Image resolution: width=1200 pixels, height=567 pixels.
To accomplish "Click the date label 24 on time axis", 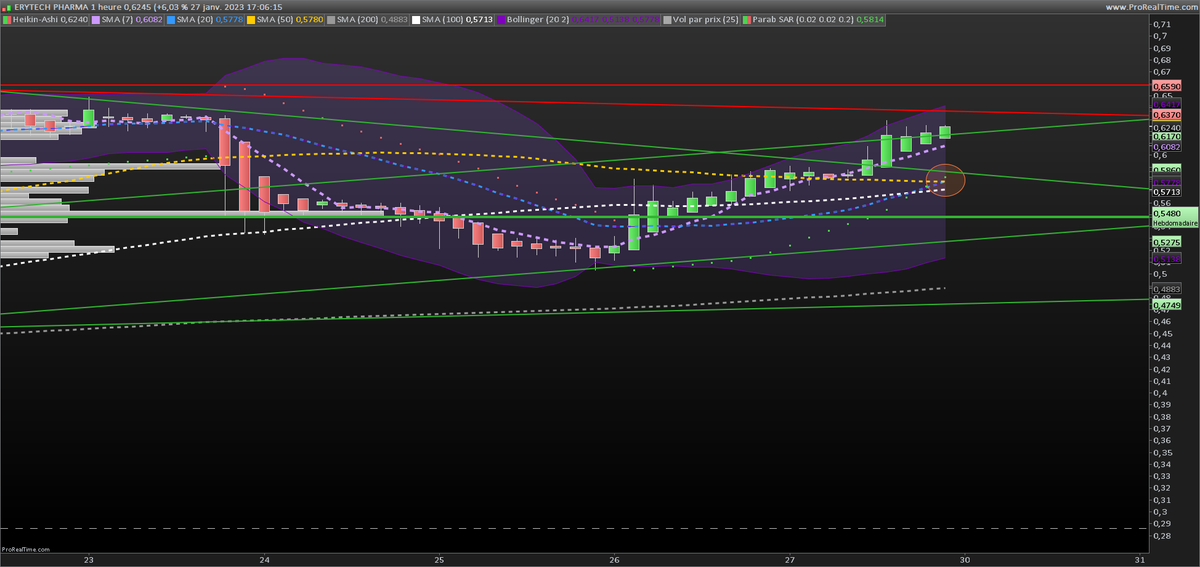I will [x=264, y=559].
